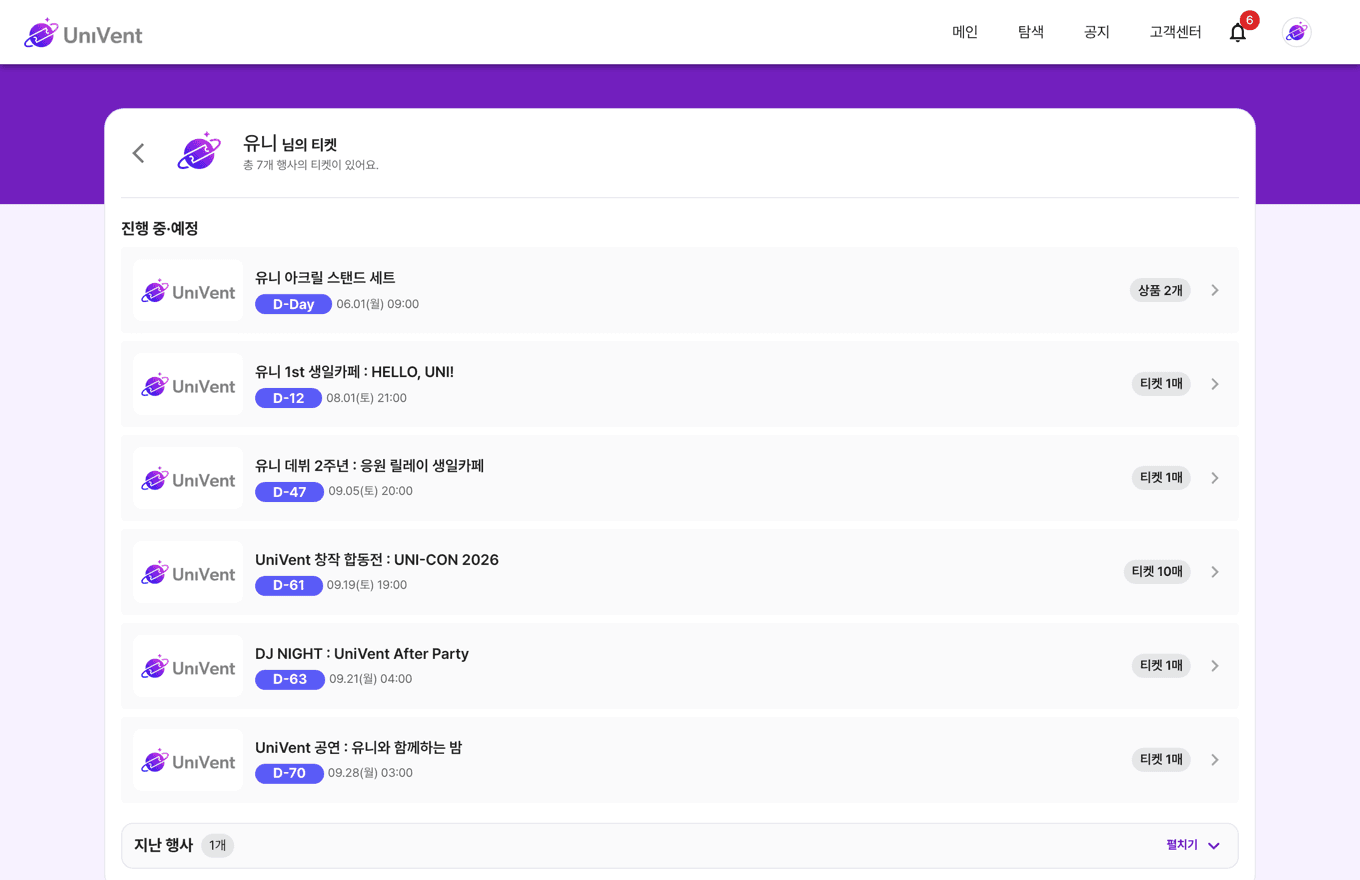Click the UniVent logo in the header
Screen dimensions: 1360x880
coord(83,33)
